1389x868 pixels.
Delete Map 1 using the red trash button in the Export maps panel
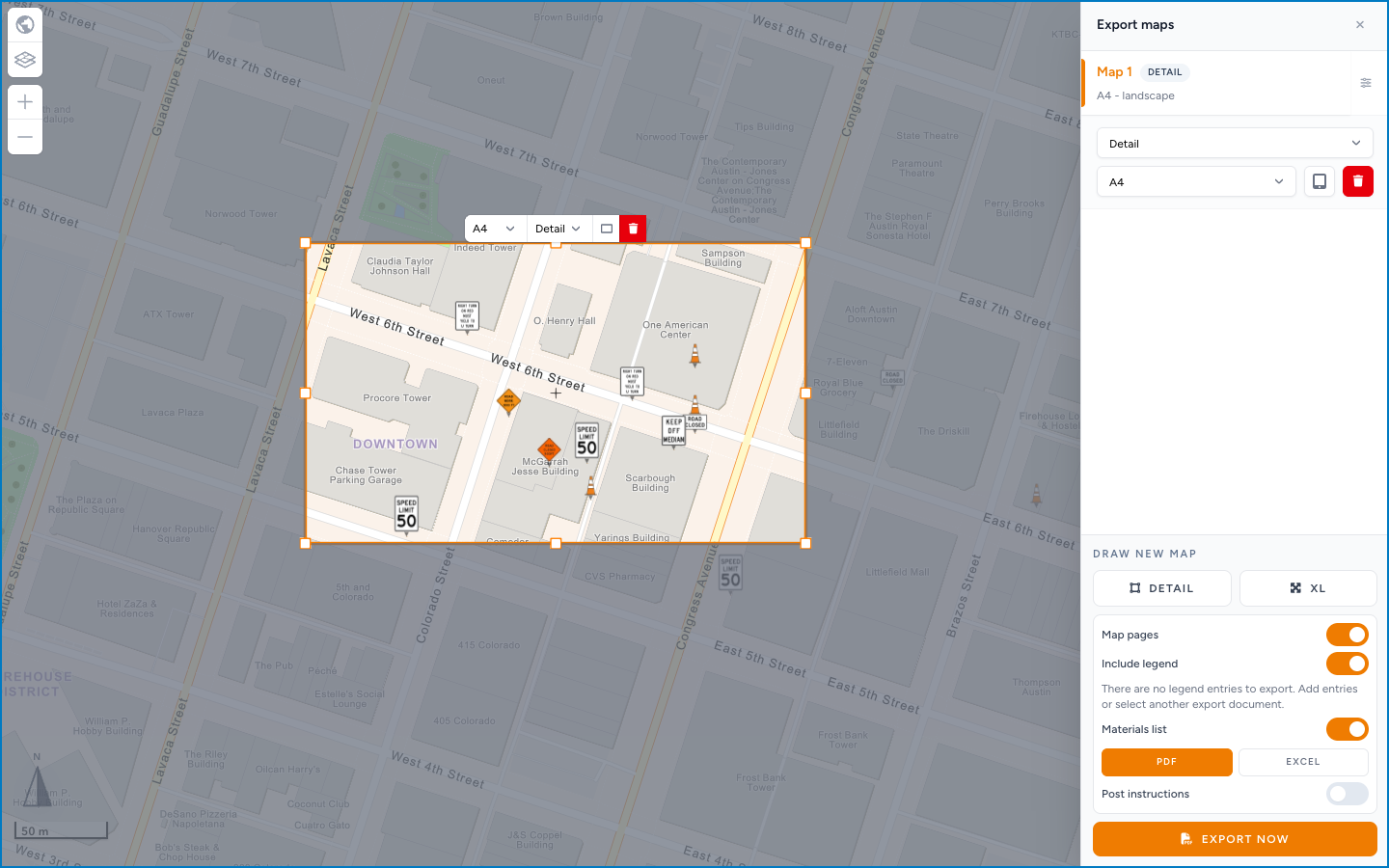(1358, 181)
